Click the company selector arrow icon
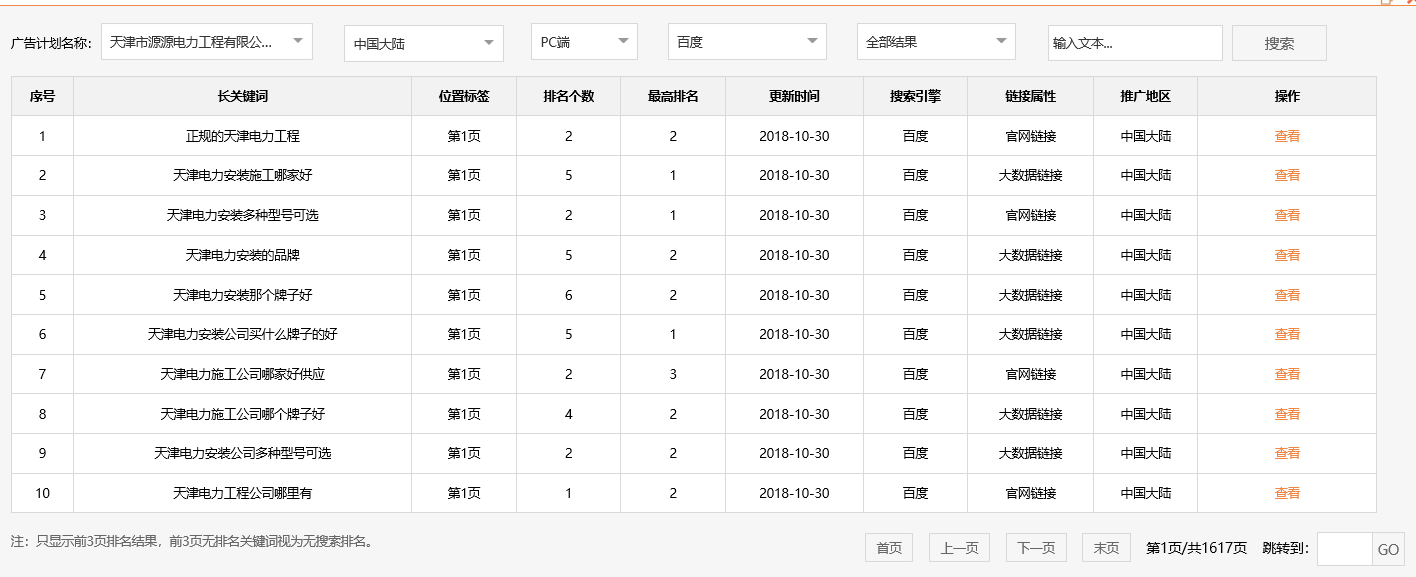1416x577 pixels. [x=297, y=42]
